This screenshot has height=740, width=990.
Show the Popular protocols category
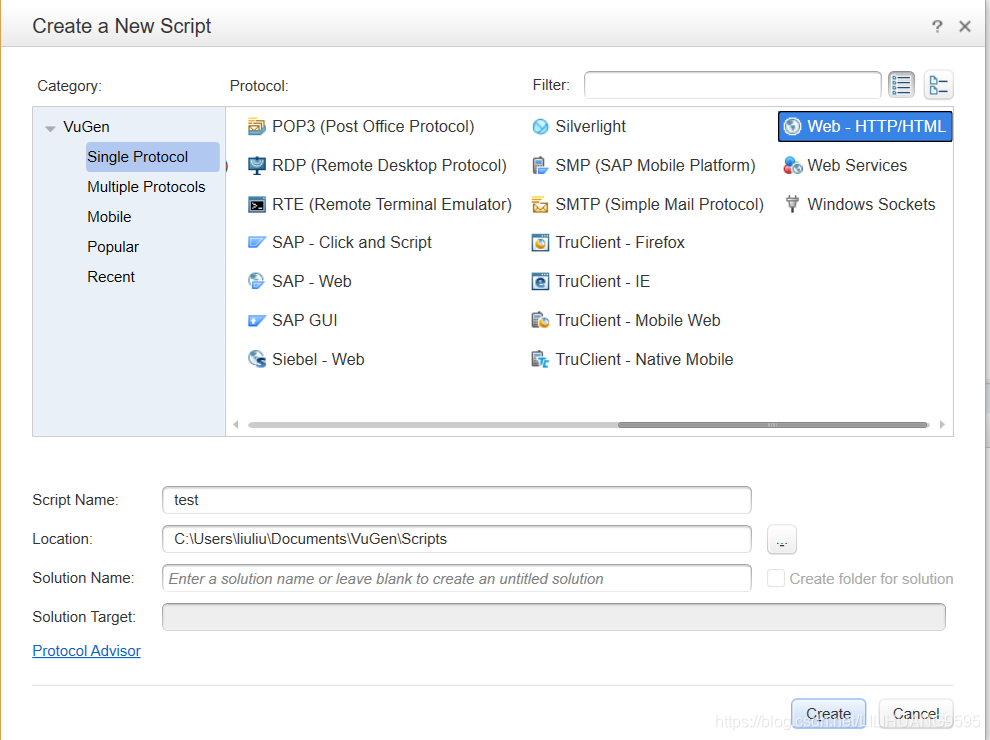tap(113, 247)
